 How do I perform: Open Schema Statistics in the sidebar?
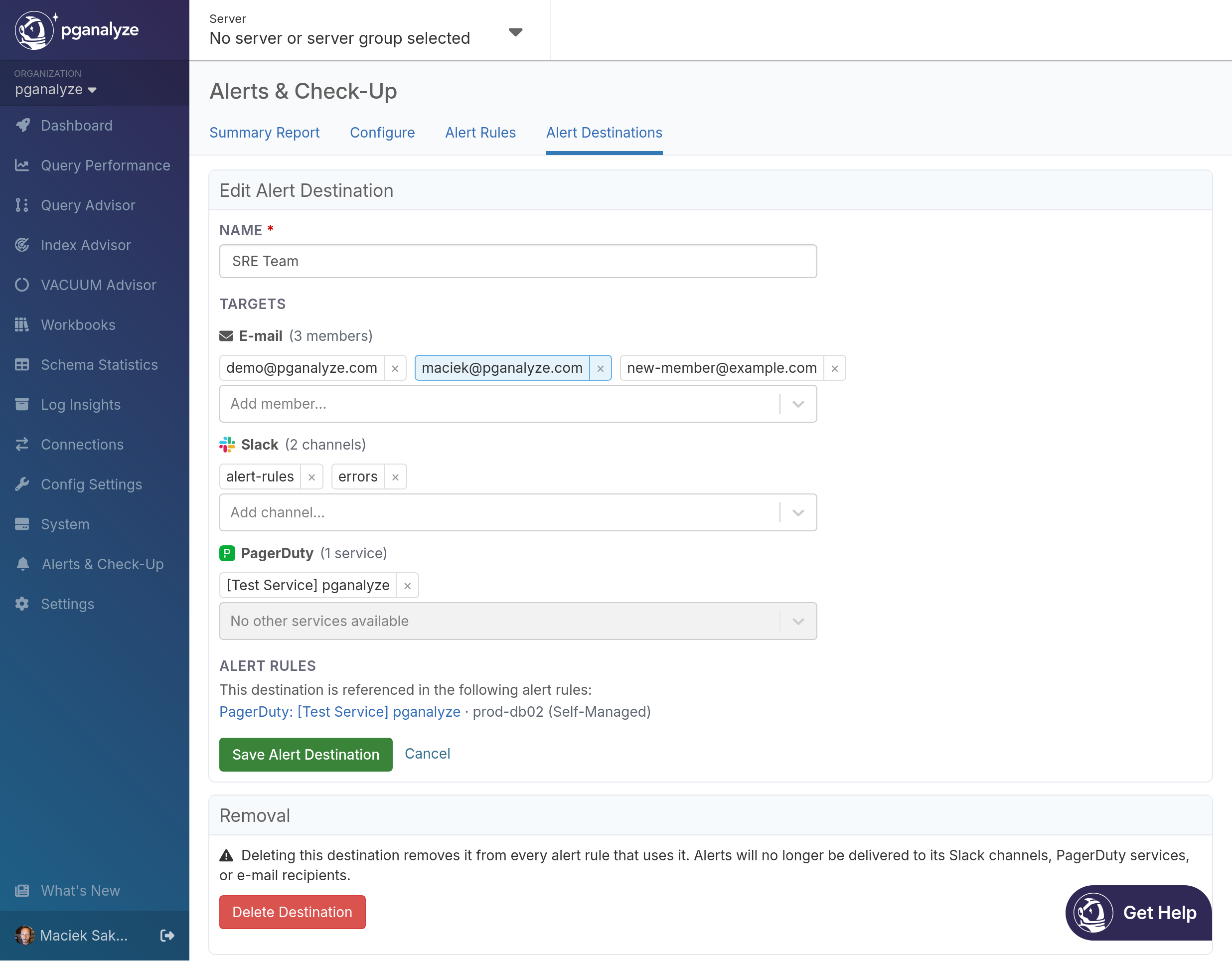(x=95, y=365)
